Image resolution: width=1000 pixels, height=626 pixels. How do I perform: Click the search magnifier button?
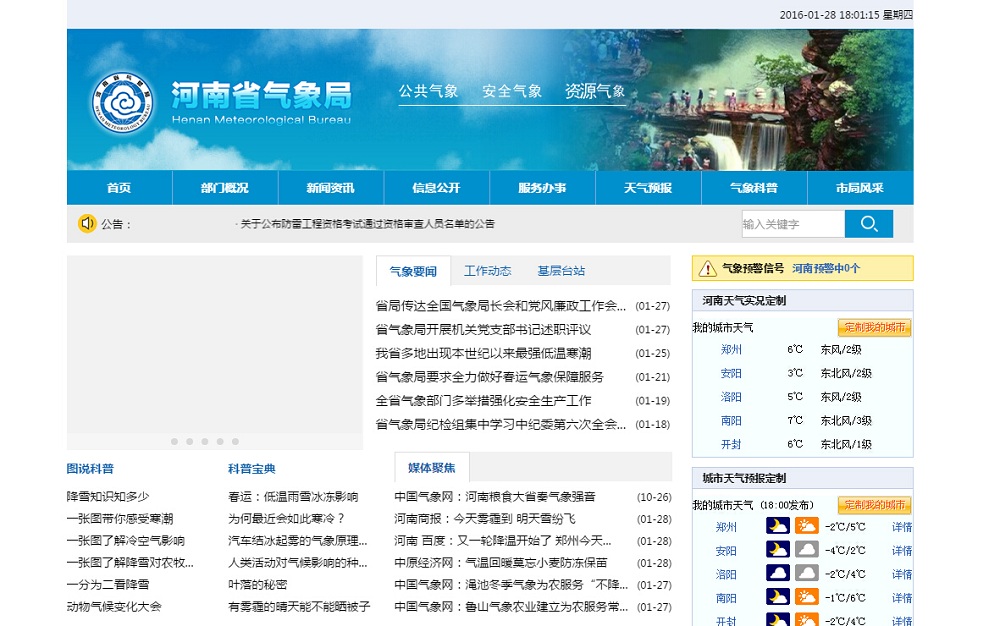869,224
